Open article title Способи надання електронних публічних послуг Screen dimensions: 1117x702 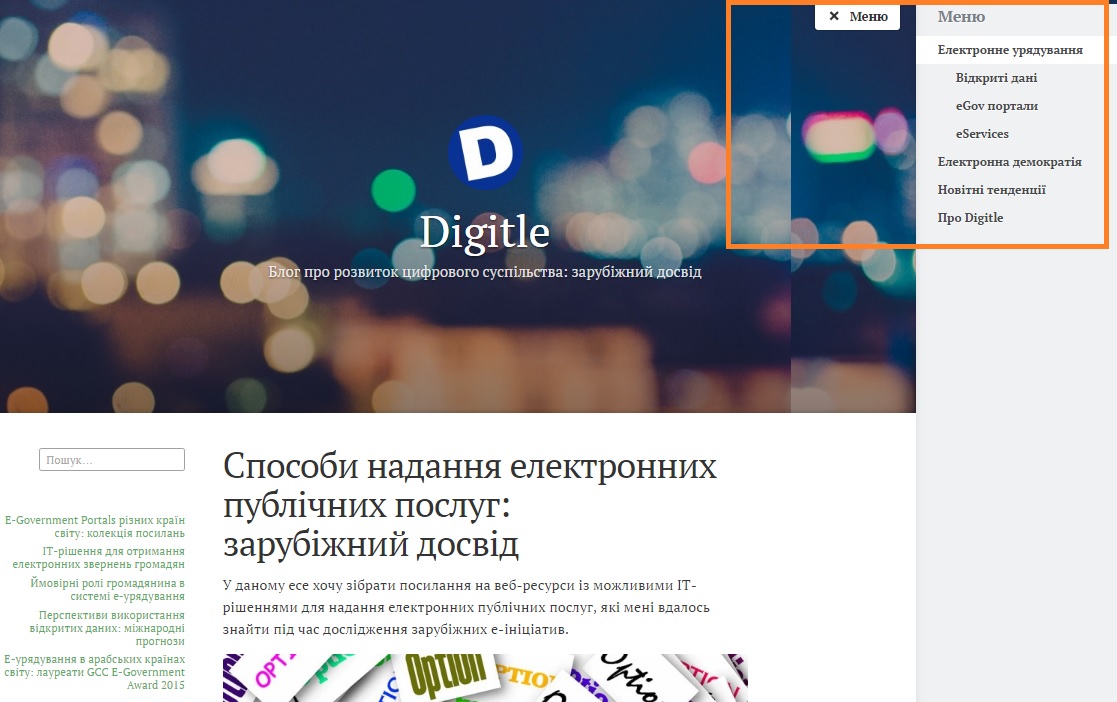tap(469, 505)
